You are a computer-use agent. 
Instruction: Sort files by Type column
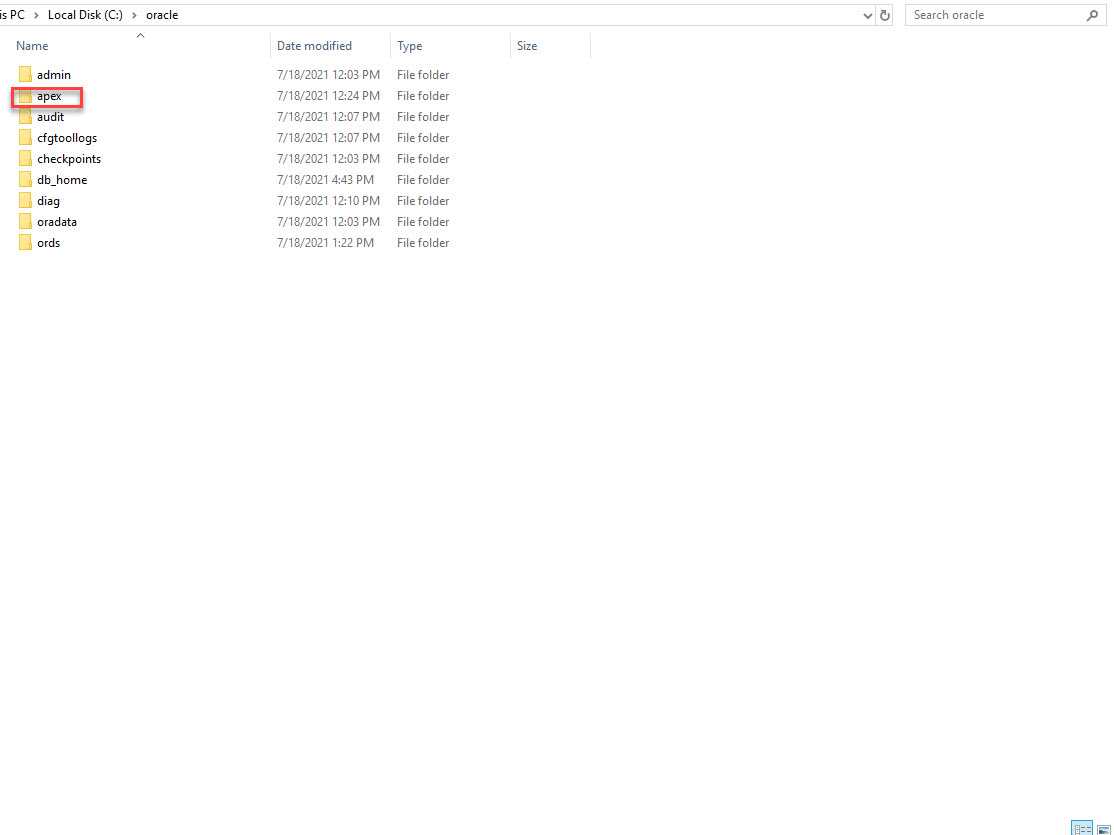click(x=409, y=46)
